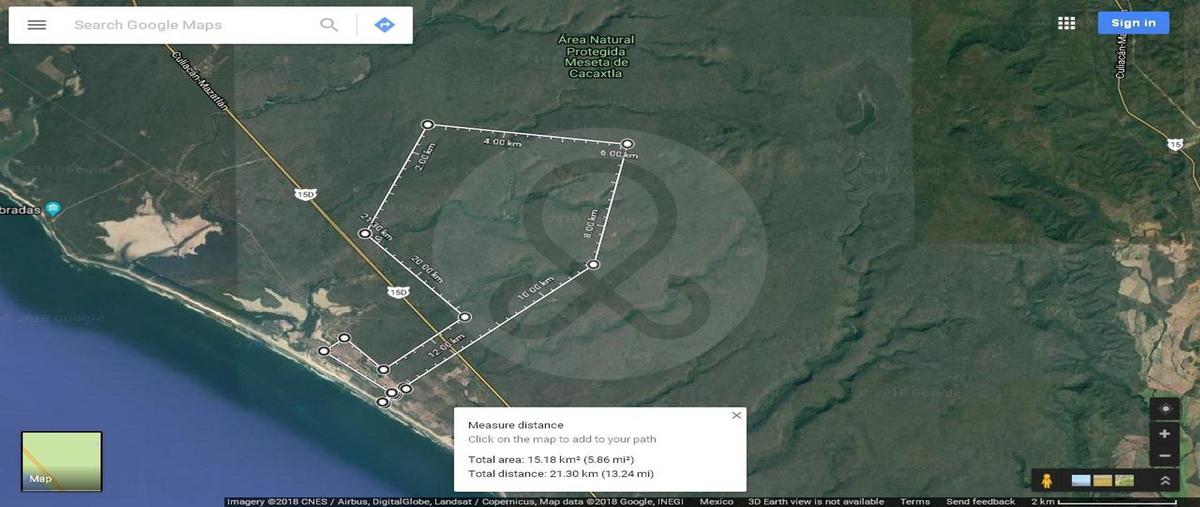The width and height of the screenshot is (1200, 507).
Task: Click the first blue imagery thumbnail
Action: tap(1082, 481)
